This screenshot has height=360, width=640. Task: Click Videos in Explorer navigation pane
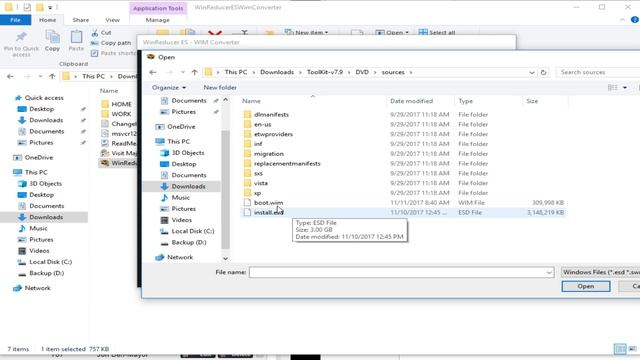click(39, 251)
